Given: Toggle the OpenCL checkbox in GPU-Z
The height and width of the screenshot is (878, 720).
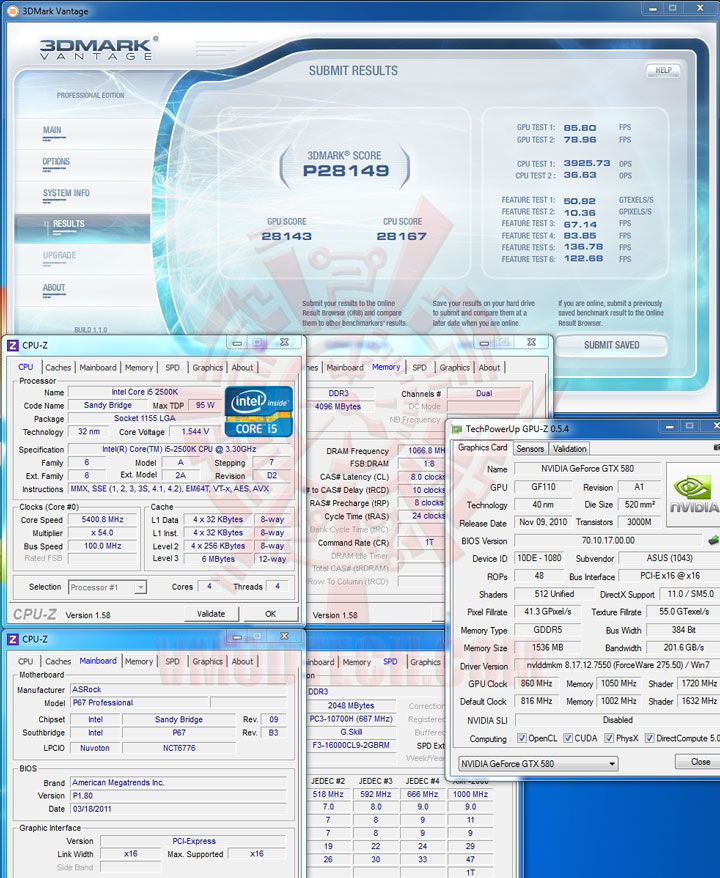Looking at the screenshot, I should click(522, 738).
